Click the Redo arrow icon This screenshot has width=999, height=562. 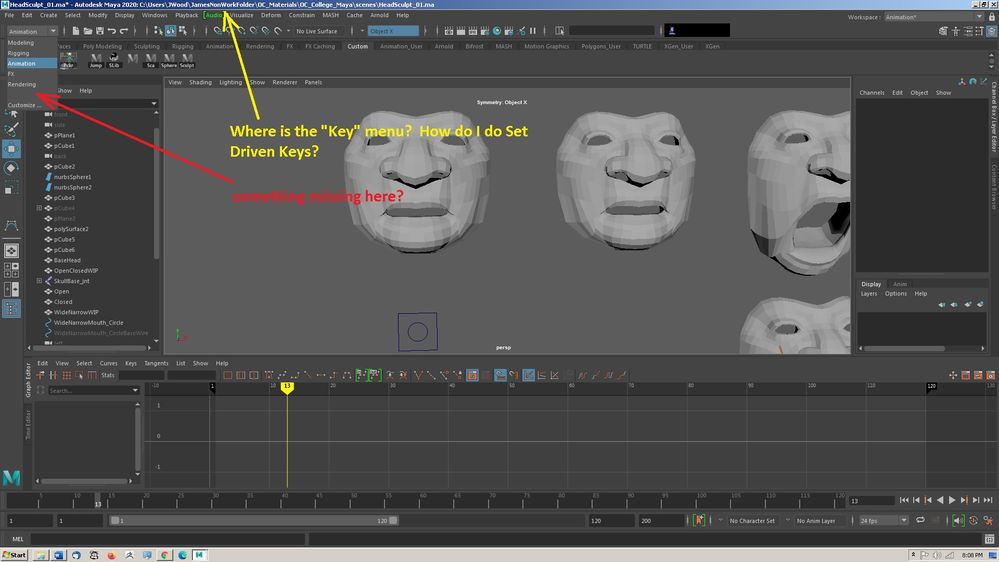[124, 31]
